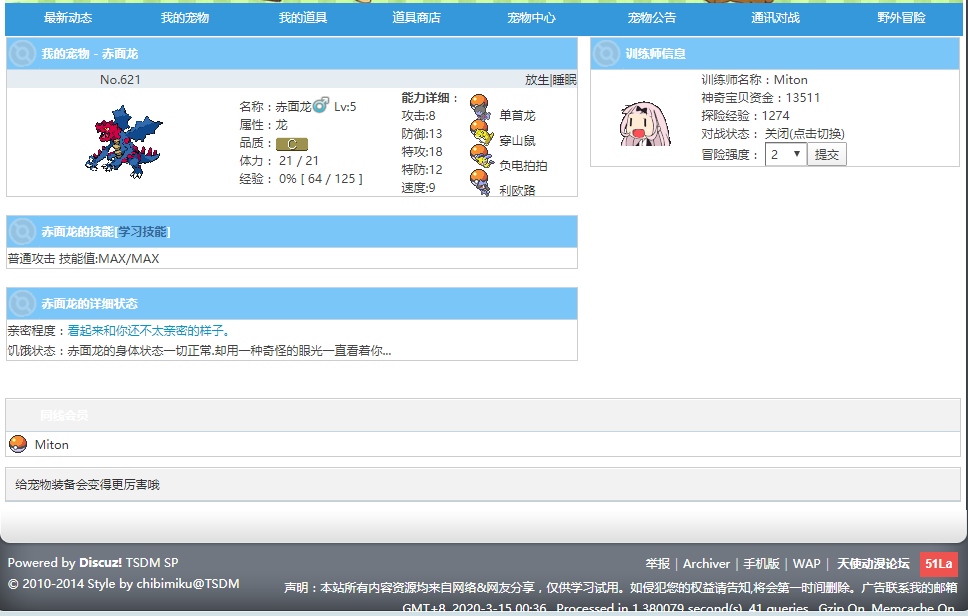Viewport: 968px width, 616px height.
Task: Toggle battle status 关闭(点击切换)
Action: (x=804, y=134)
